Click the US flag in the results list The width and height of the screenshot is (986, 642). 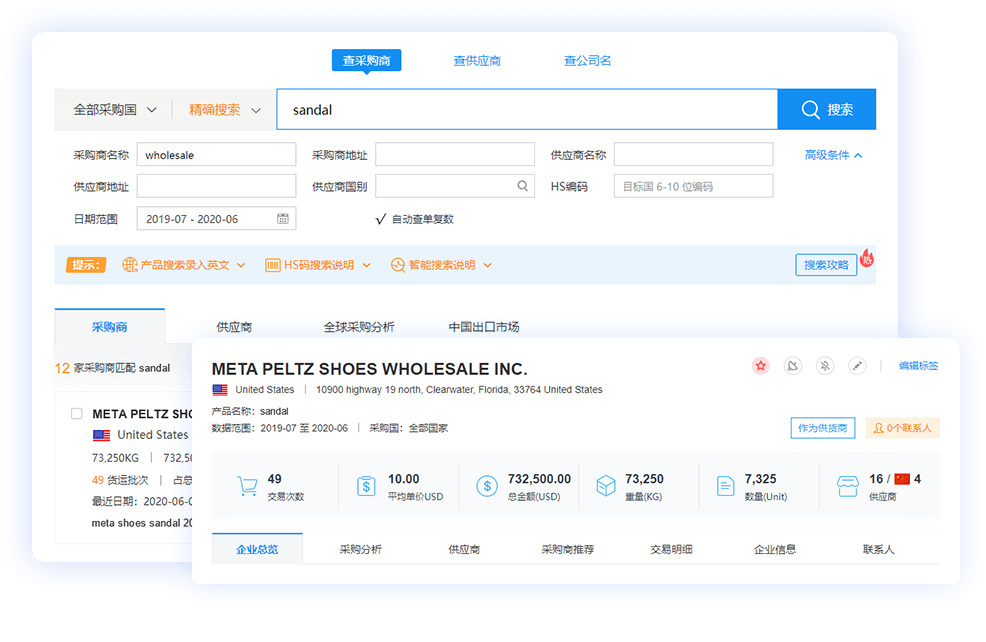101,435
